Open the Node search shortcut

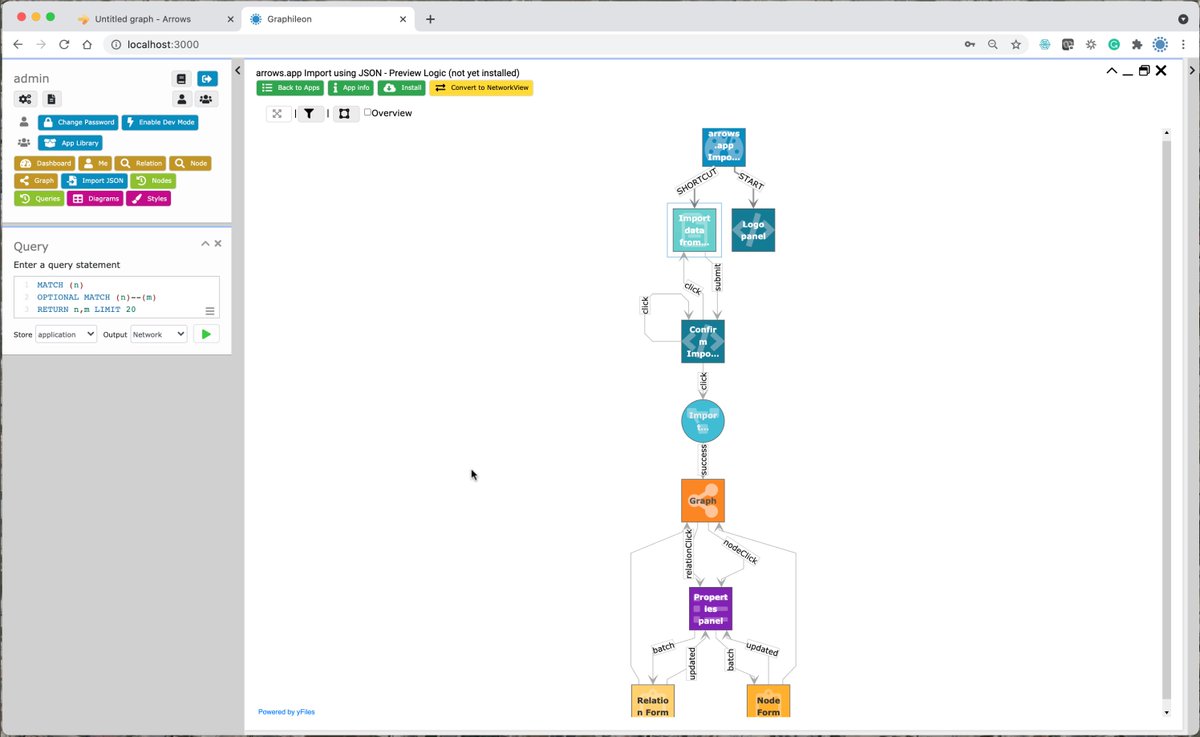pos(190,163)
